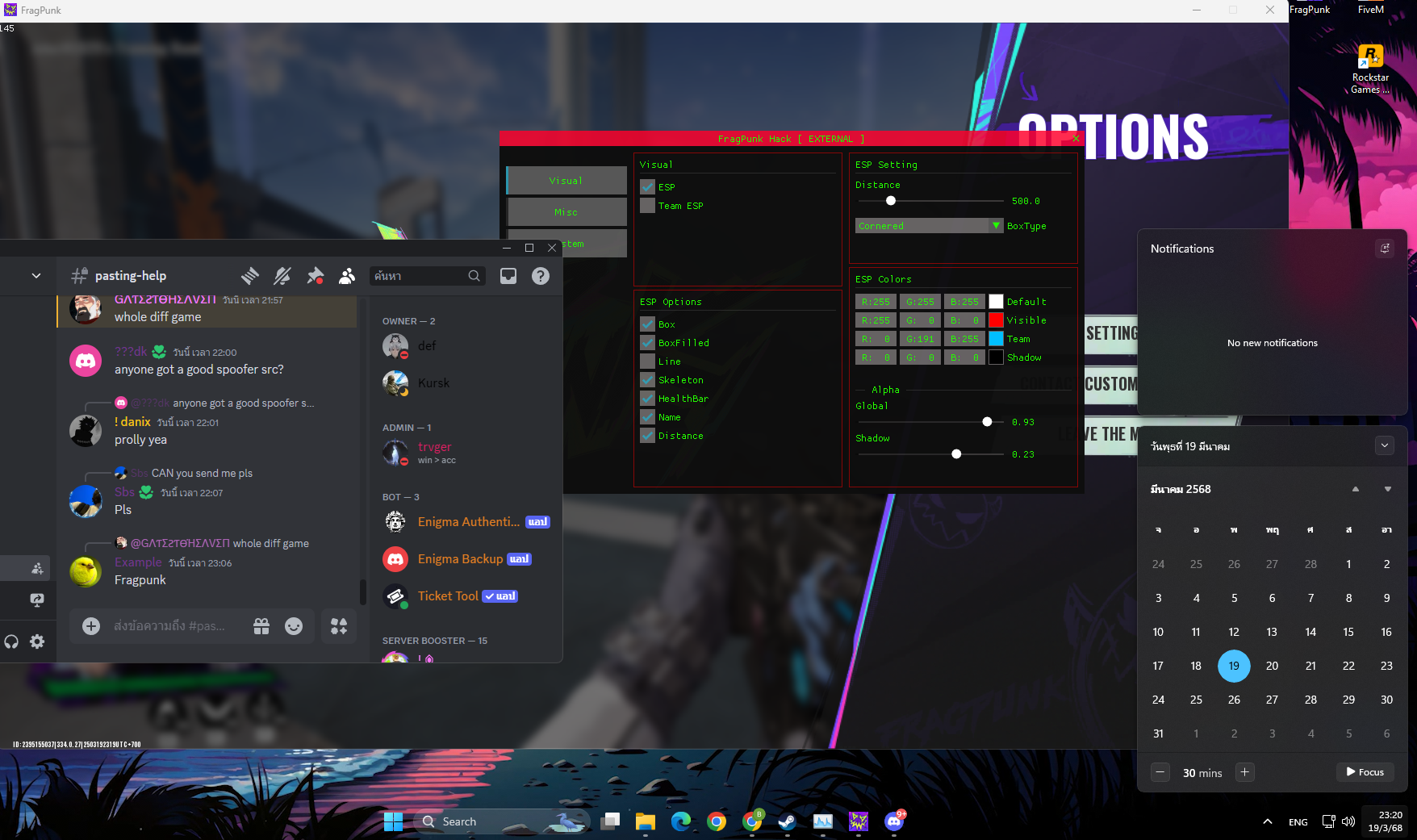Click Default white color swatch
The image size is (1417, 840).
tap(996, 302)
